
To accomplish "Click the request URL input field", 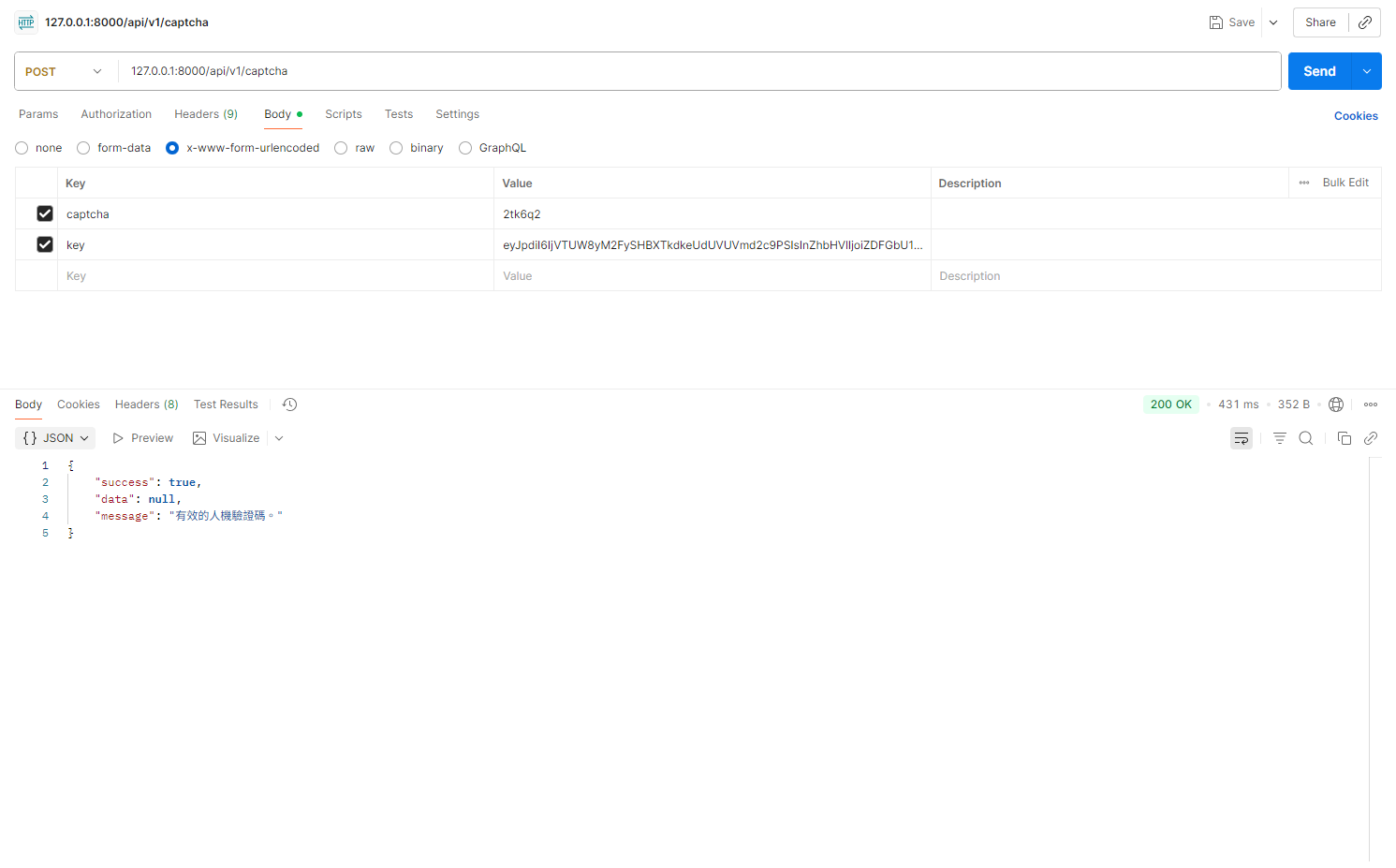I will [x=698, y=71].
